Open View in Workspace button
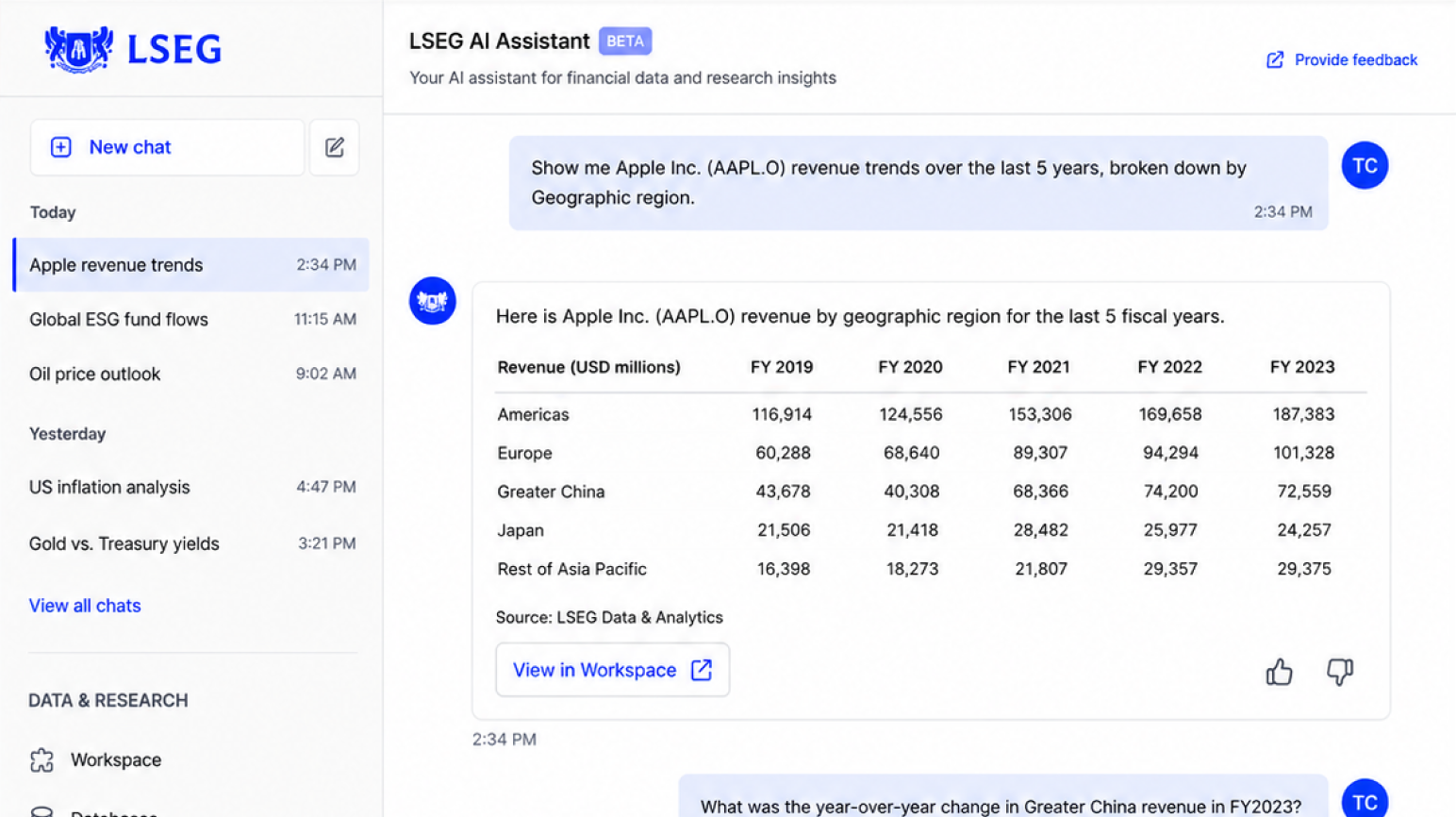The width and height of the screenshot is (1456, 817). [x=613, y=670]
